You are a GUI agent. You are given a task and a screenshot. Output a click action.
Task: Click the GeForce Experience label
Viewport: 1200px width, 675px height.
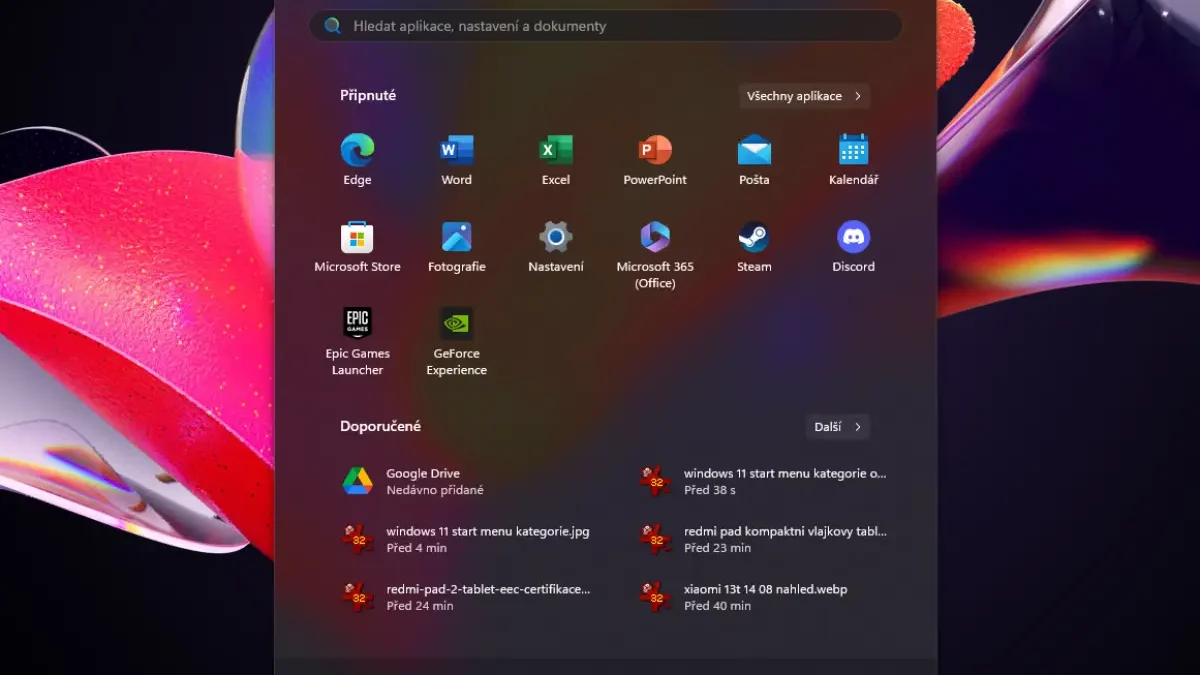point(456,362)
